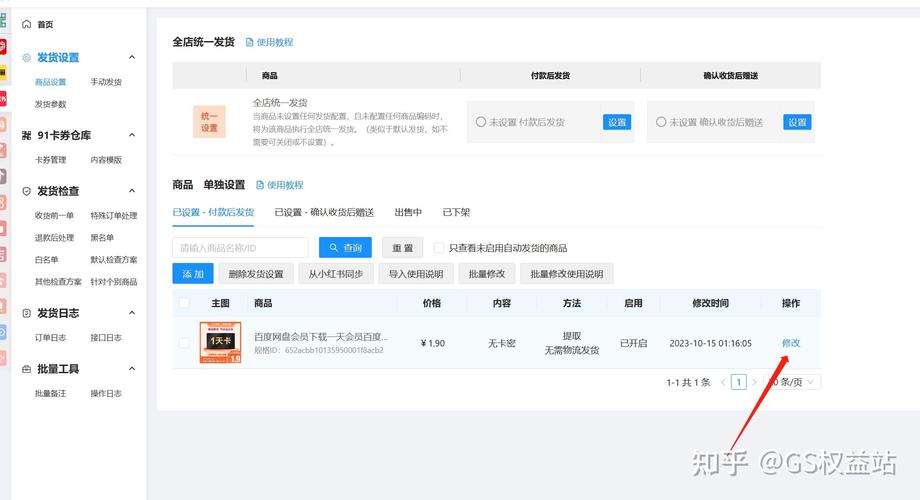Select the 未设置 确认收货后赠送 radio button

tap(661, 122)
